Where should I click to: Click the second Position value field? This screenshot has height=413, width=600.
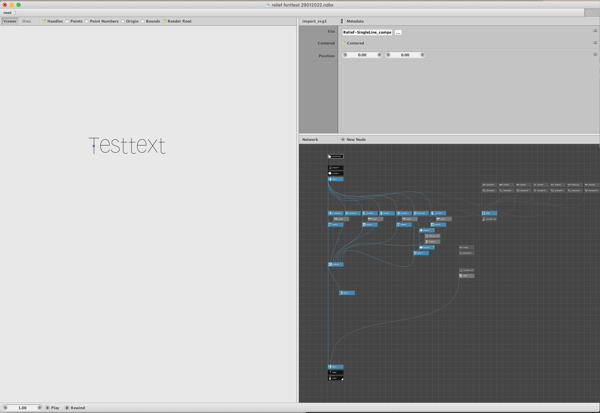click(x=405, y=55)
